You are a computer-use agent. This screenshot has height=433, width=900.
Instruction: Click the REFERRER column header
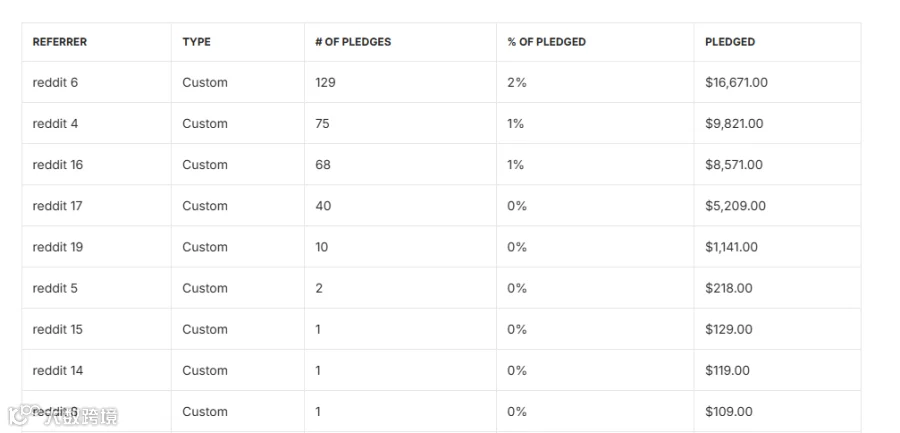60,42
